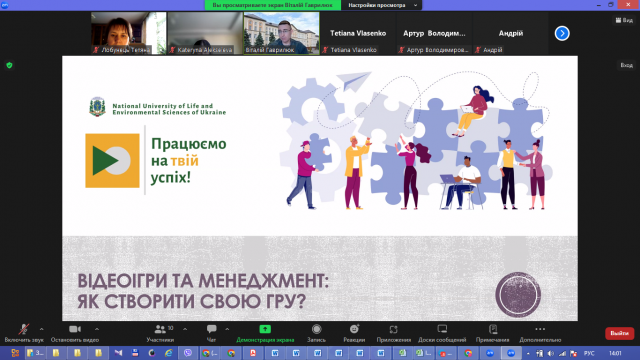The width and height of the screenshot is (640, 360).
Task: Select the Артур Володимирович participant tile
Action: [x=434, y=33]
